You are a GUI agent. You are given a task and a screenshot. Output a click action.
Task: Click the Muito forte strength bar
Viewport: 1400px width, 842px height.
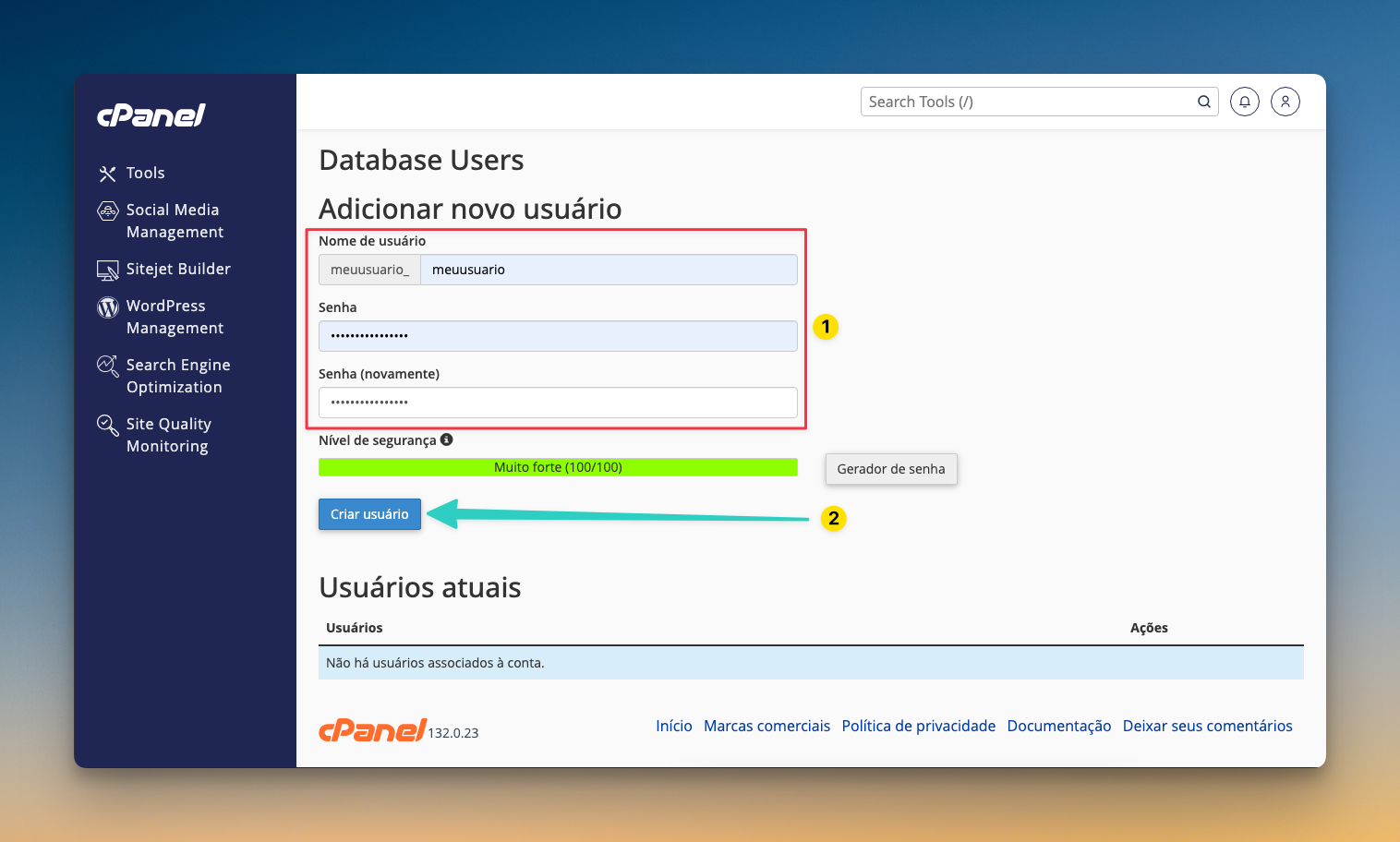[x=558, y=467]
